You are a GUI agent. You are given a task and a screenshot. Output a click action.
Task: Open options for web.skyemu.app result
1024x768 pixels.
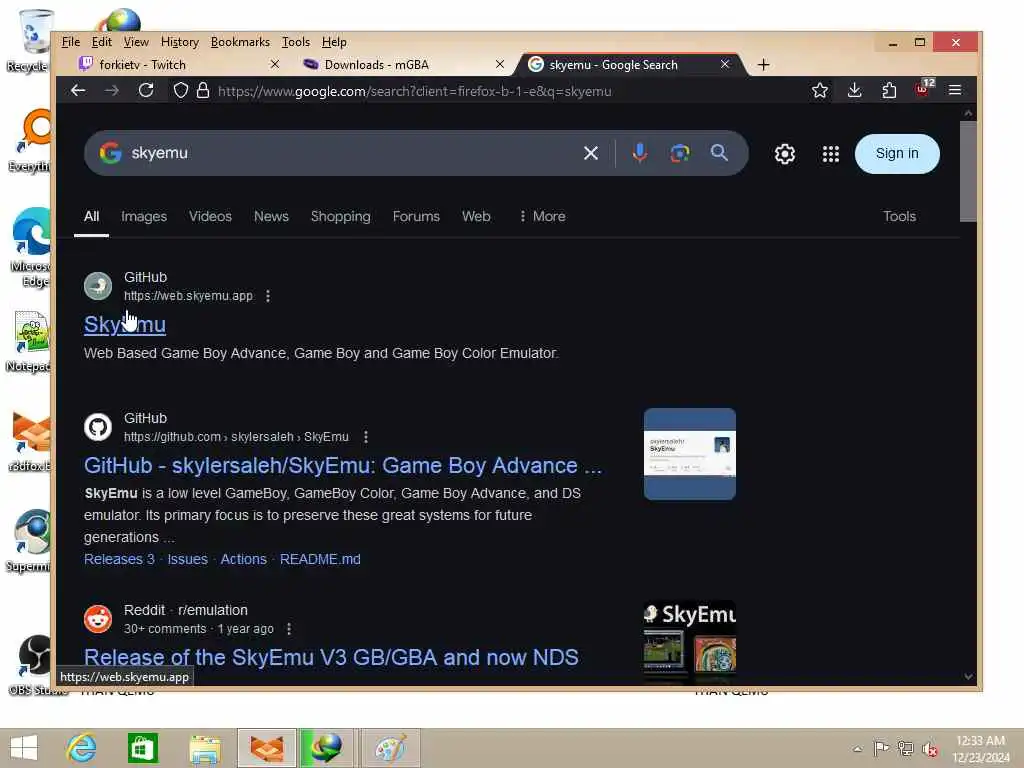point(268,296)
